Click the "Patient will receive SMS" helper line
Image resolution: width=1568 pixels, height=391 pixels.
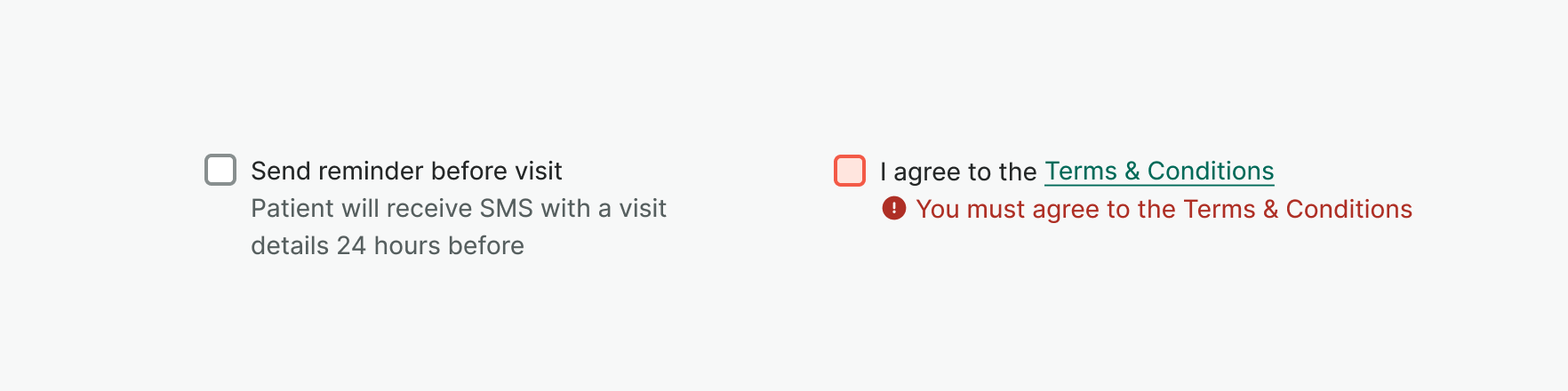pos(458,208)
